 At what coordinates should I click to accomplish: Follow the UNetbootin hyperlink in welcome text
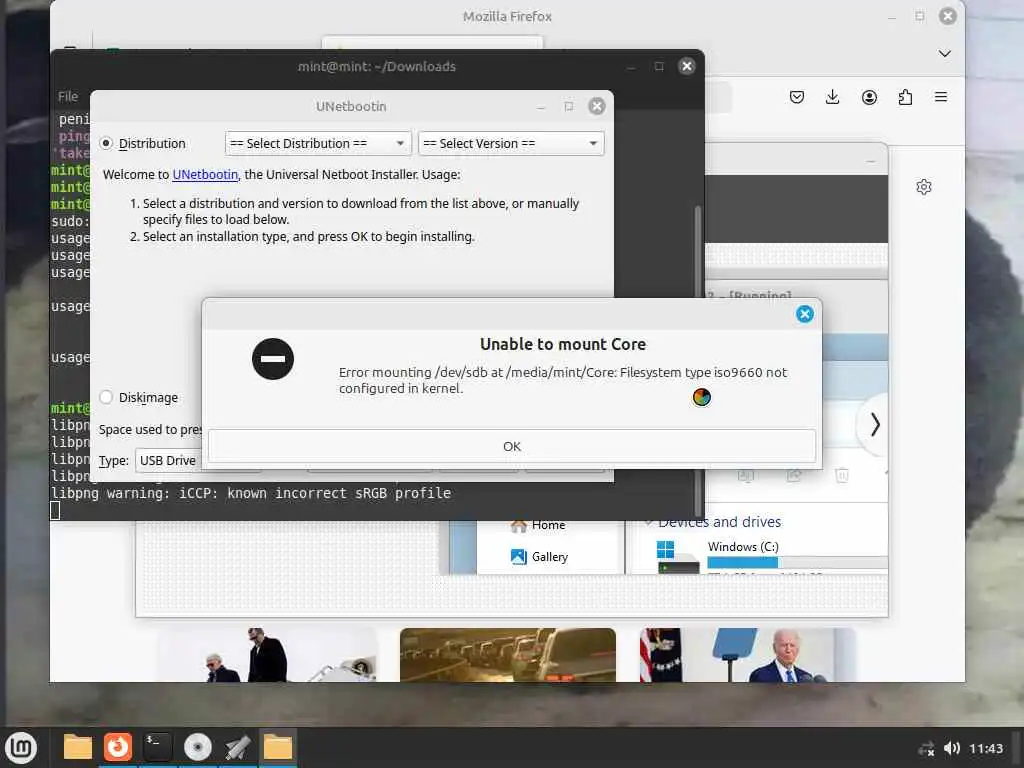tap(205, 174)
